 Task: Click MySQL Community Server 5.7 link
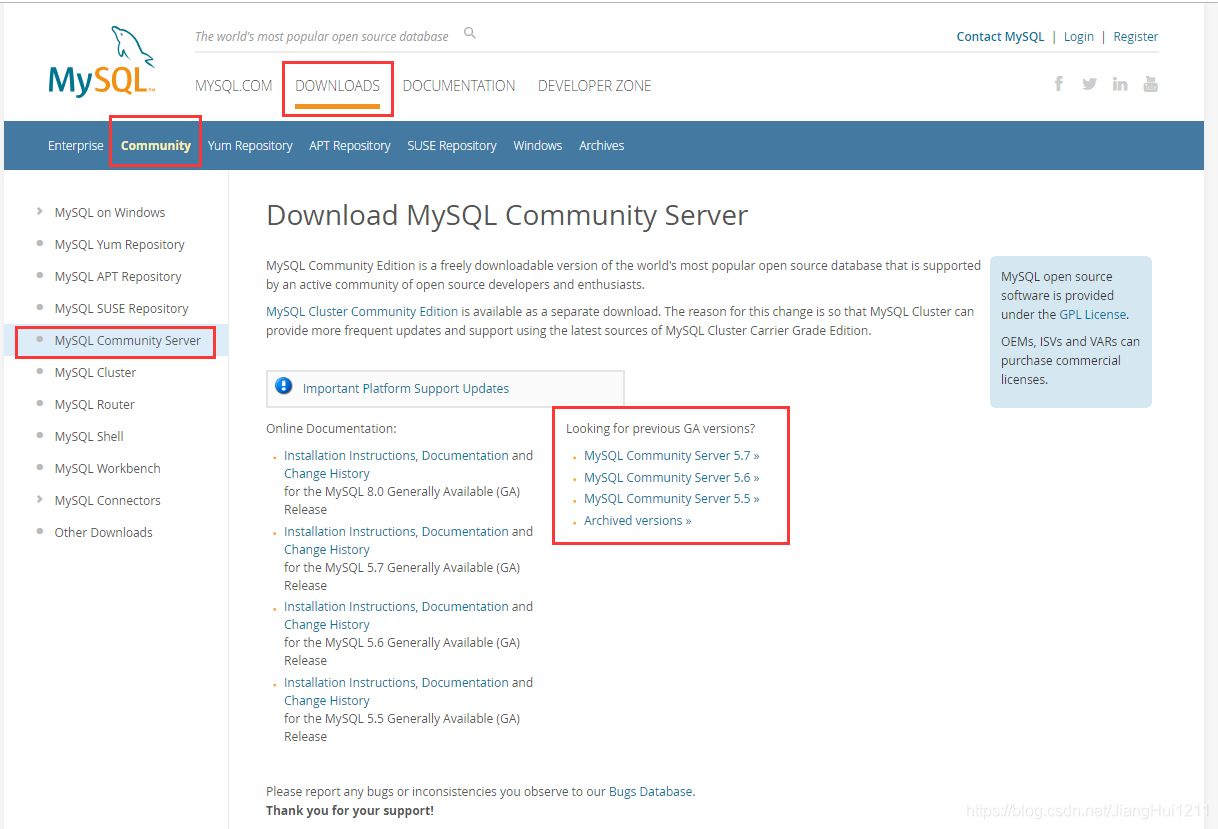coord(672,456)
